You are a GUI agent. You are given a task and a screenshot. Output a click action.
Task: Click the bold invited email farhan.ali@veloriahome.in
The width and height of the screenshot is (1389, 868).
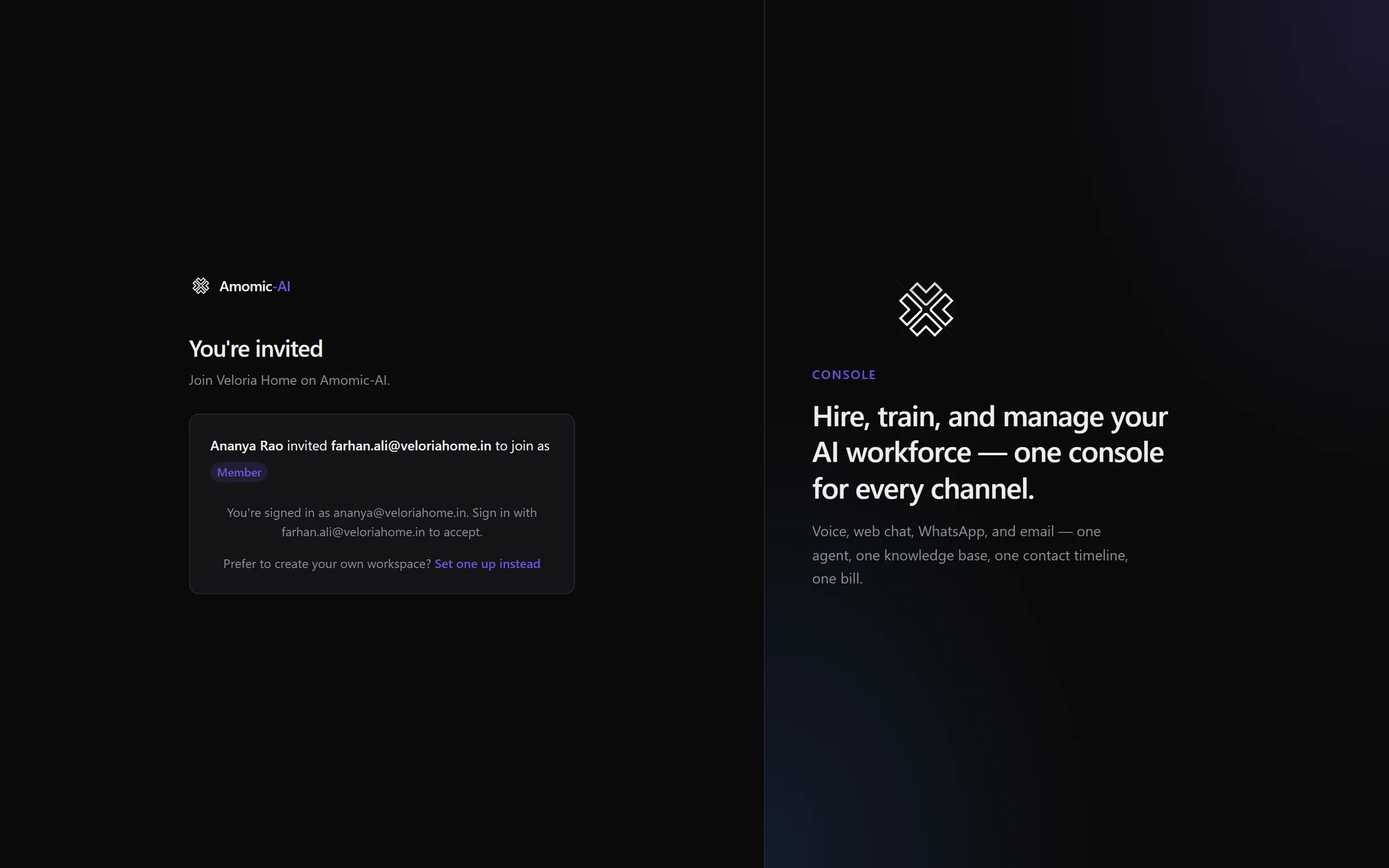[x=411, y=446]
